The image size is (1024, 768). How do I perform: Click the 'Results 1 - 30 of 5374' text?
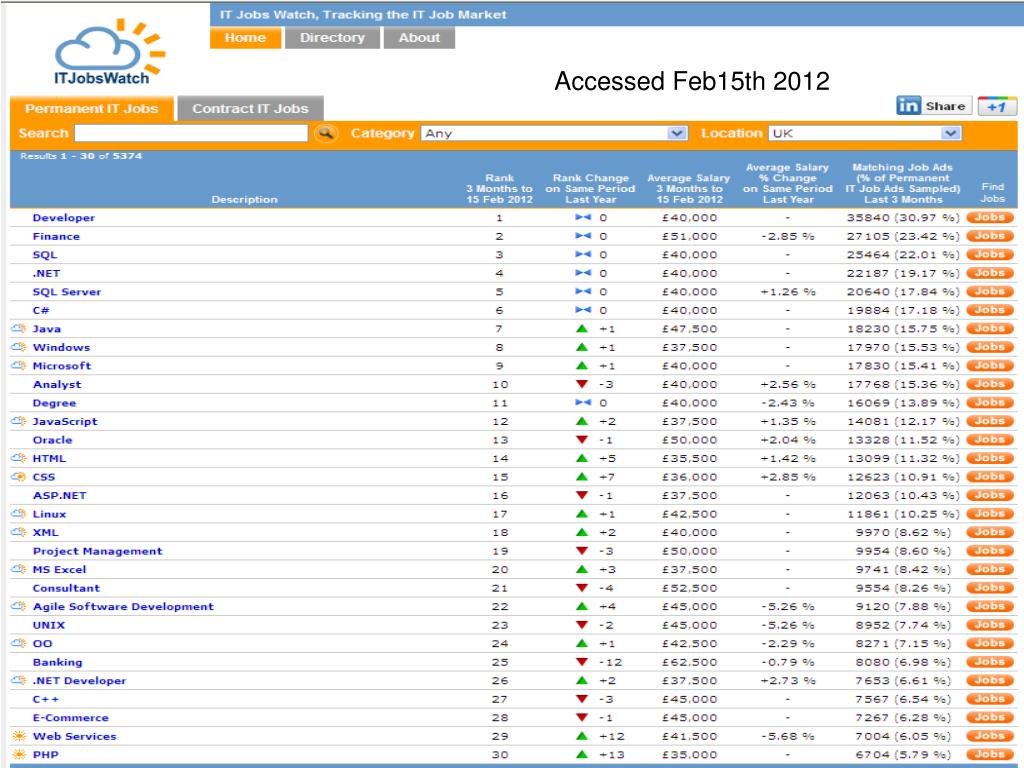click(x=81, y=156)
